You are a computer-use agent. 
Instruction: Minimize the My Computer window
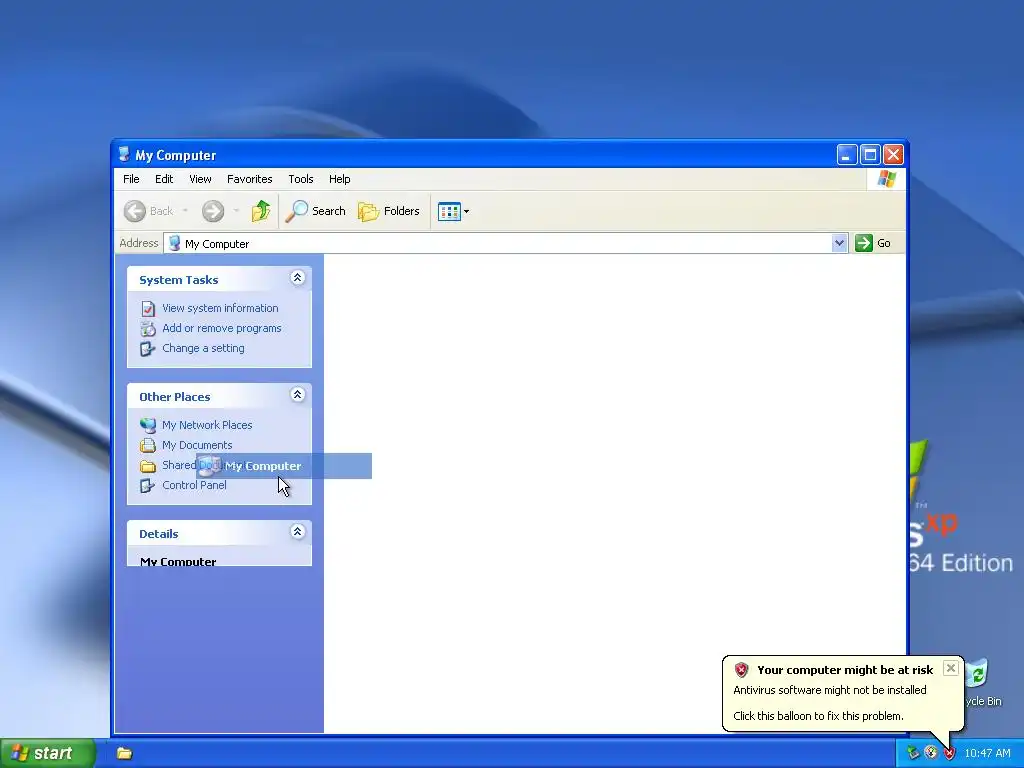(x=846, y=155)
